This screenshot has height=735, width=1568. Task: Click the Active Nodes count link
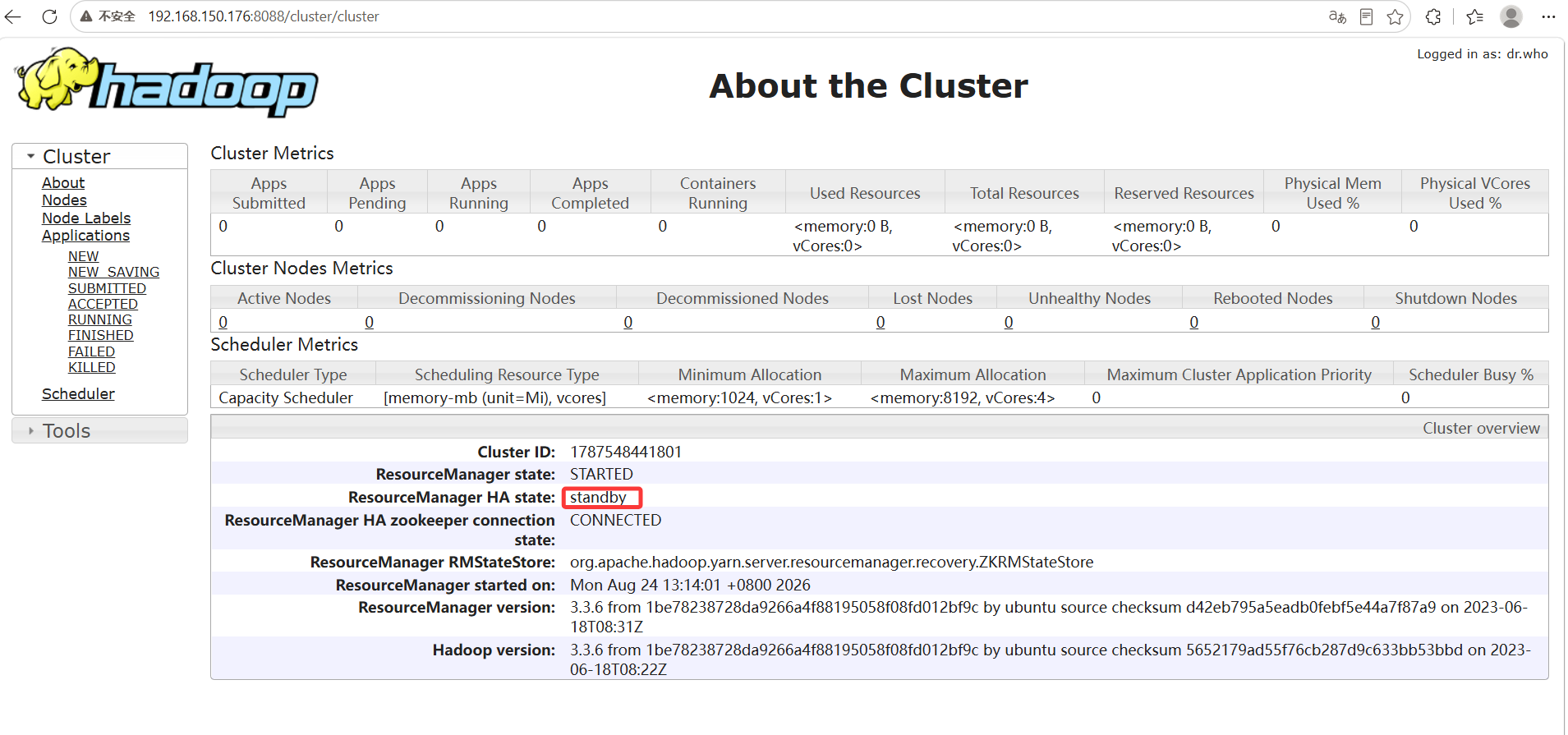click(223, 322)
